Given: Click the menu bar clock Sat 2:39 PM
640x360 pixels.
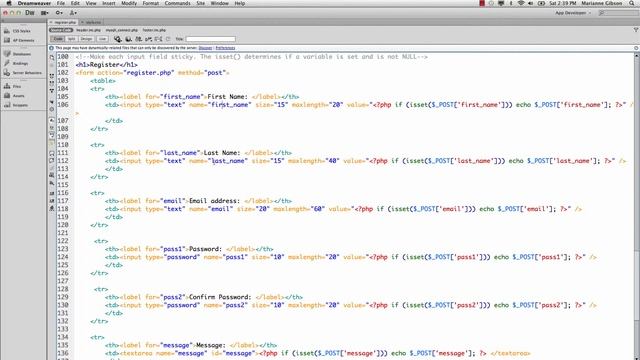Looking at the screenshot, I should (x=562, y=3).
